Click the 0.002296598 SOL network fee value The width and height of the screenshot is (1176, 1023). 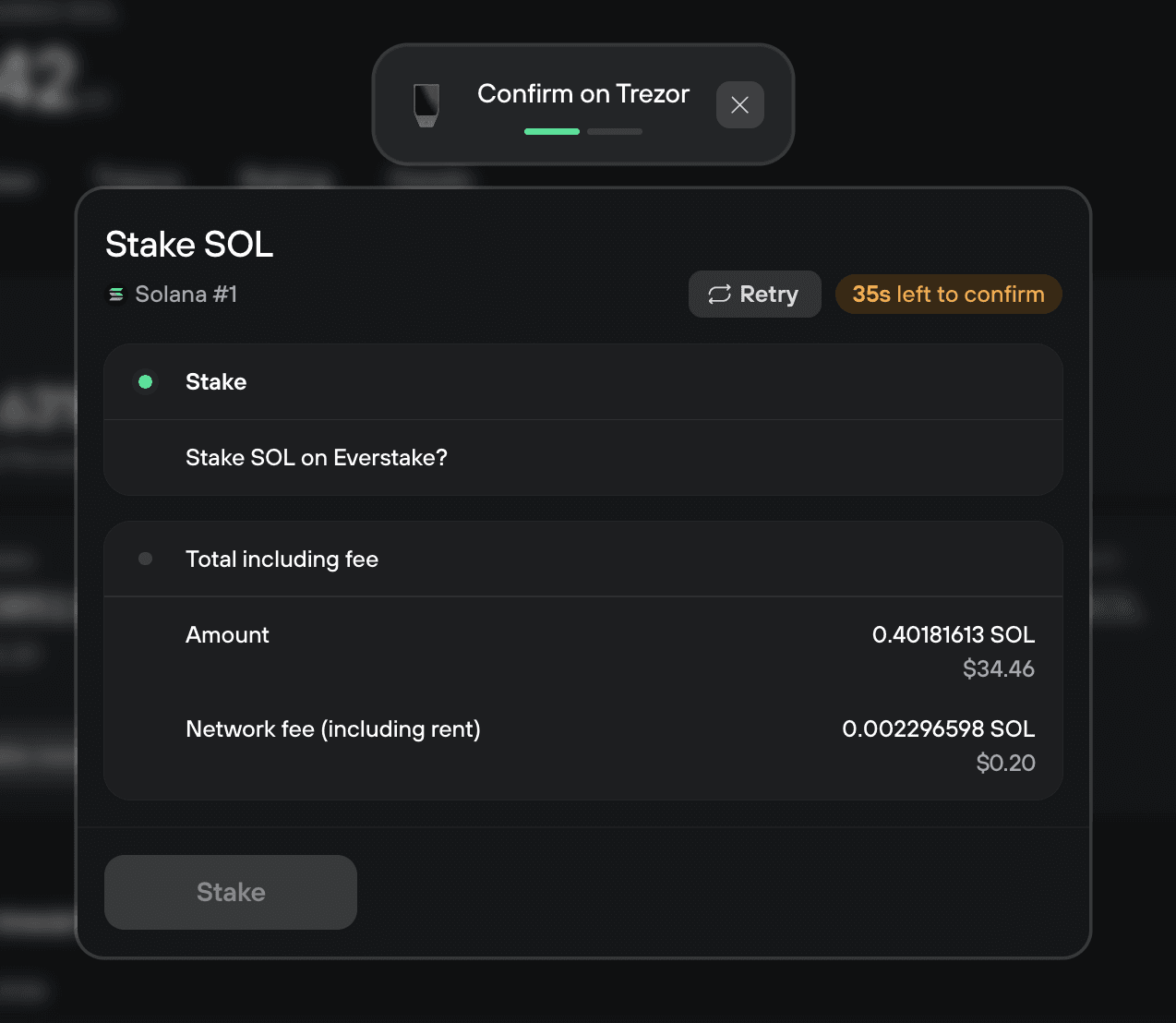click(938, 729)
